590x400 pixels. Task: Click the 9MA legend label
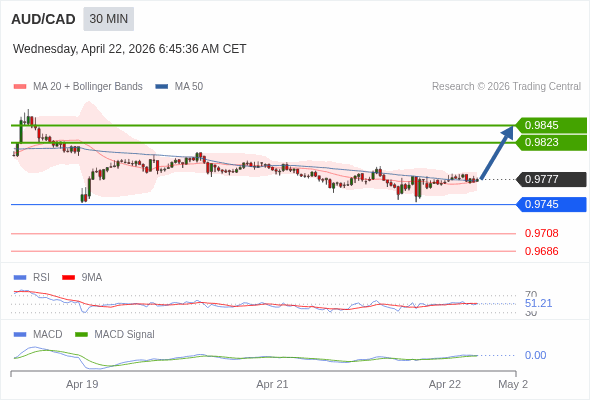pos(92,278)
